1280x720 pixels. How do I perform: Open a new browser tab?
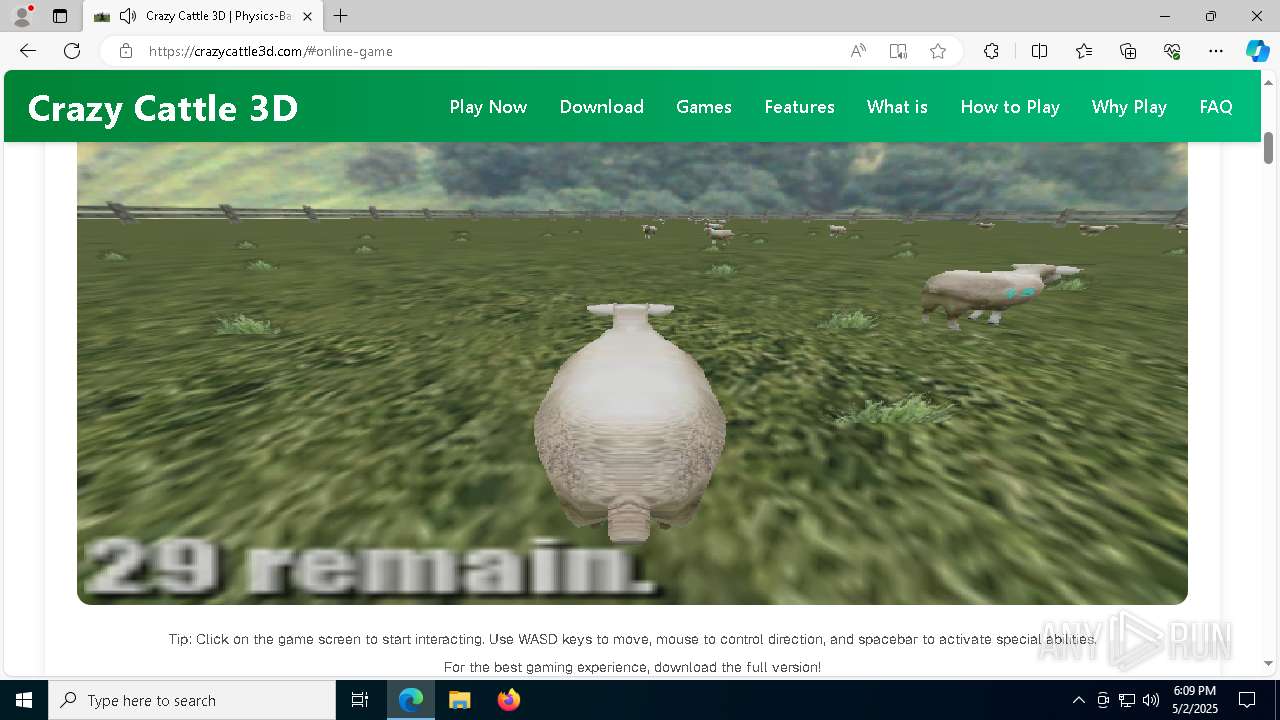coord(341,16)
